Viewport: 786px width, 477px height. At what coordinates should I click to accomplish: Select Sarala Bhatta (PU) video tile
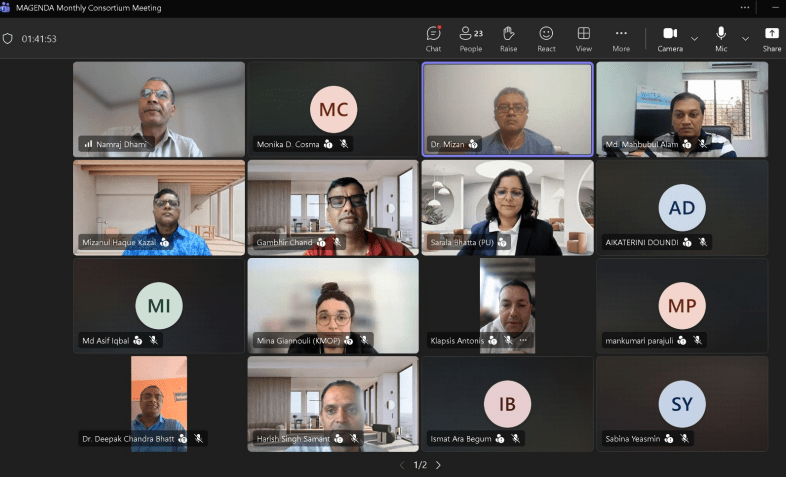click(507, 207)
